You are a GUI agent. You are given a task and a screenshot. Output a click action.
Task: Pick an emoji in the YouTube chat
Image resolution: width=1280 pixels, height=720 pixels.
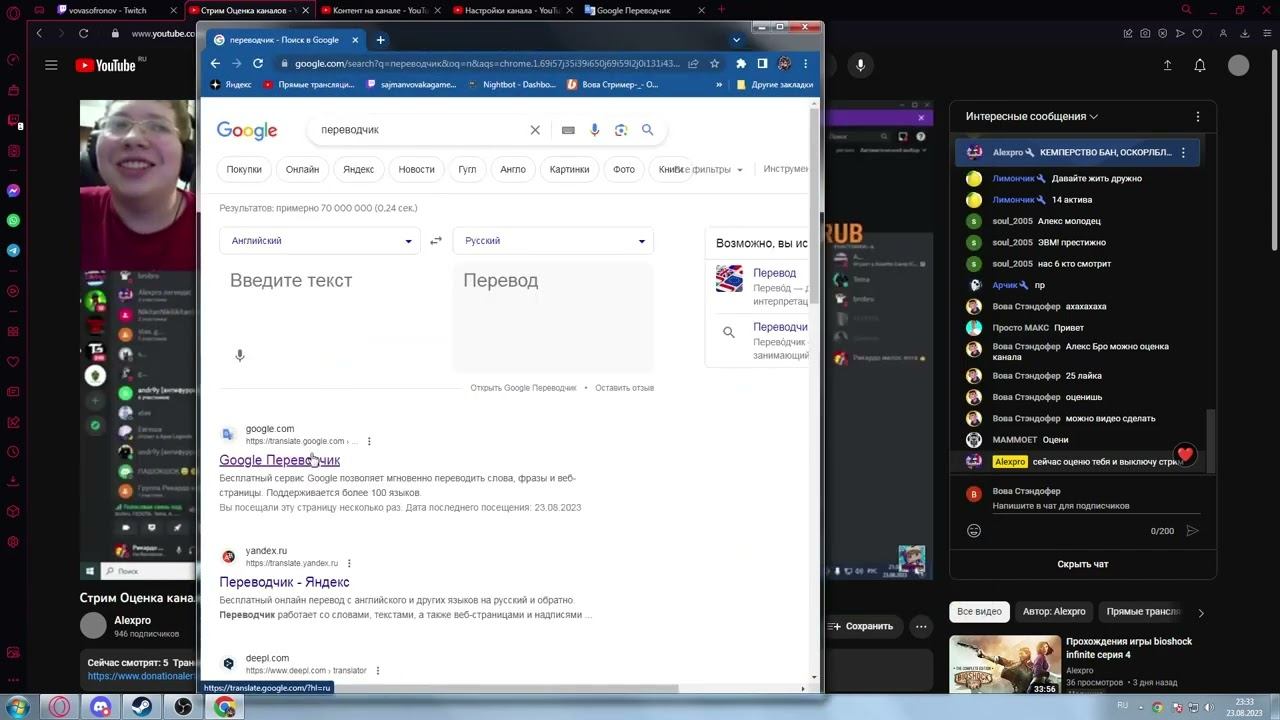click(974, 531)
